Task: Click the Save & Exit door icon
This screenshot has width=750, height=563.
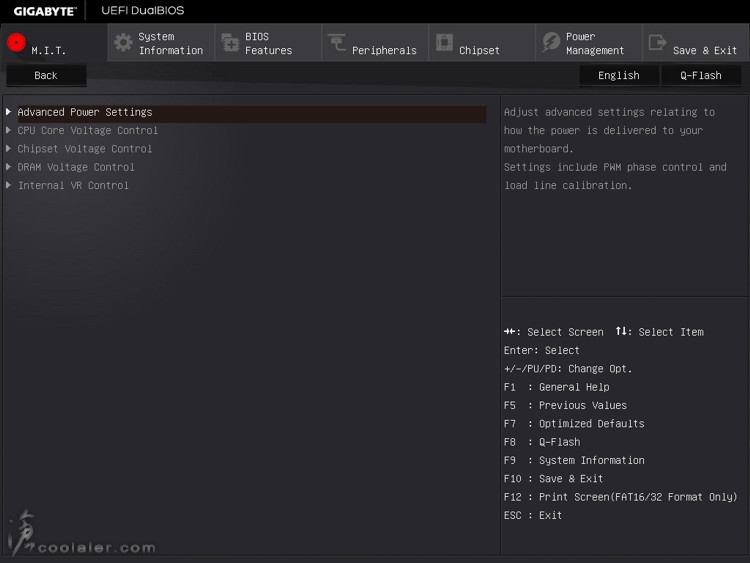Action: pos(657,42)
